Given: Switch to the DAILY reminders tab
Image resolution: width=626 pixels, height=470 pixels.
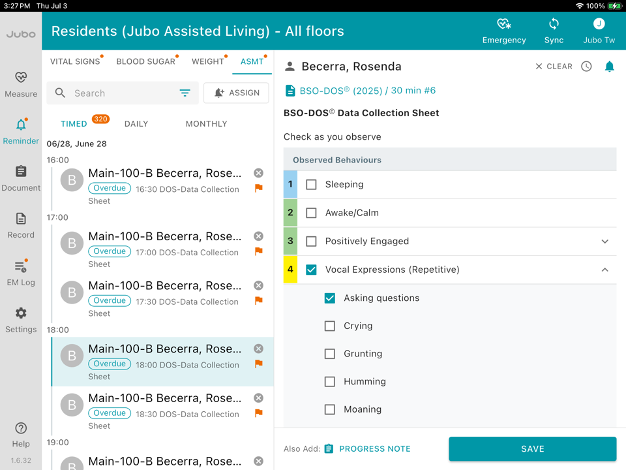Looking at the screenshot, I should tap(136, 124).
